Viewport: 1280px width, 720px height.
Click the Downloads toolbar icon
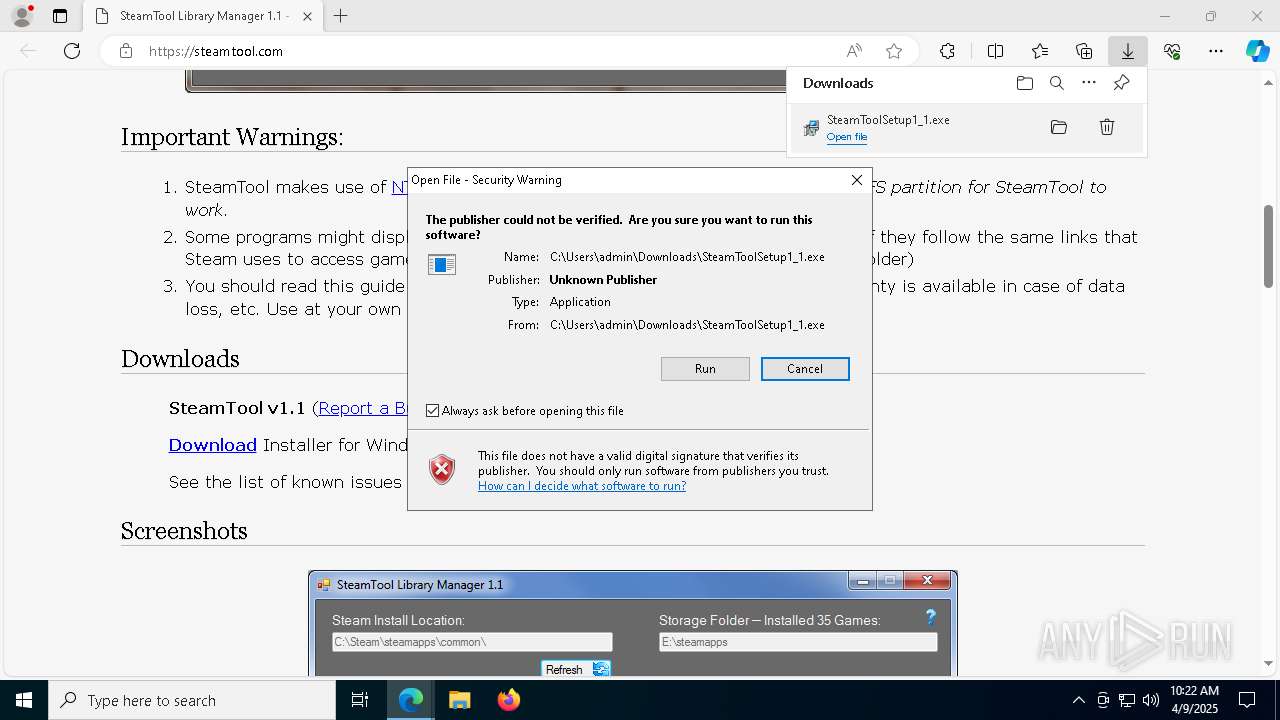tap(1128, 51)
